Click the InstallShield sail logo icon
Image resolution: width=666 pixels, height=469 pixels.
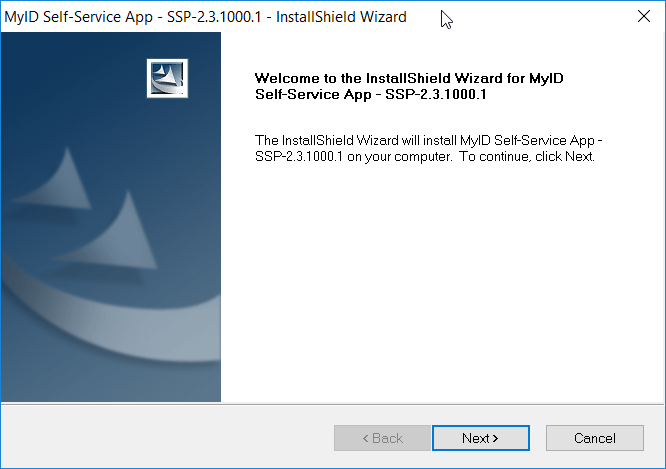pyautogui.click(x=167, y=79)
